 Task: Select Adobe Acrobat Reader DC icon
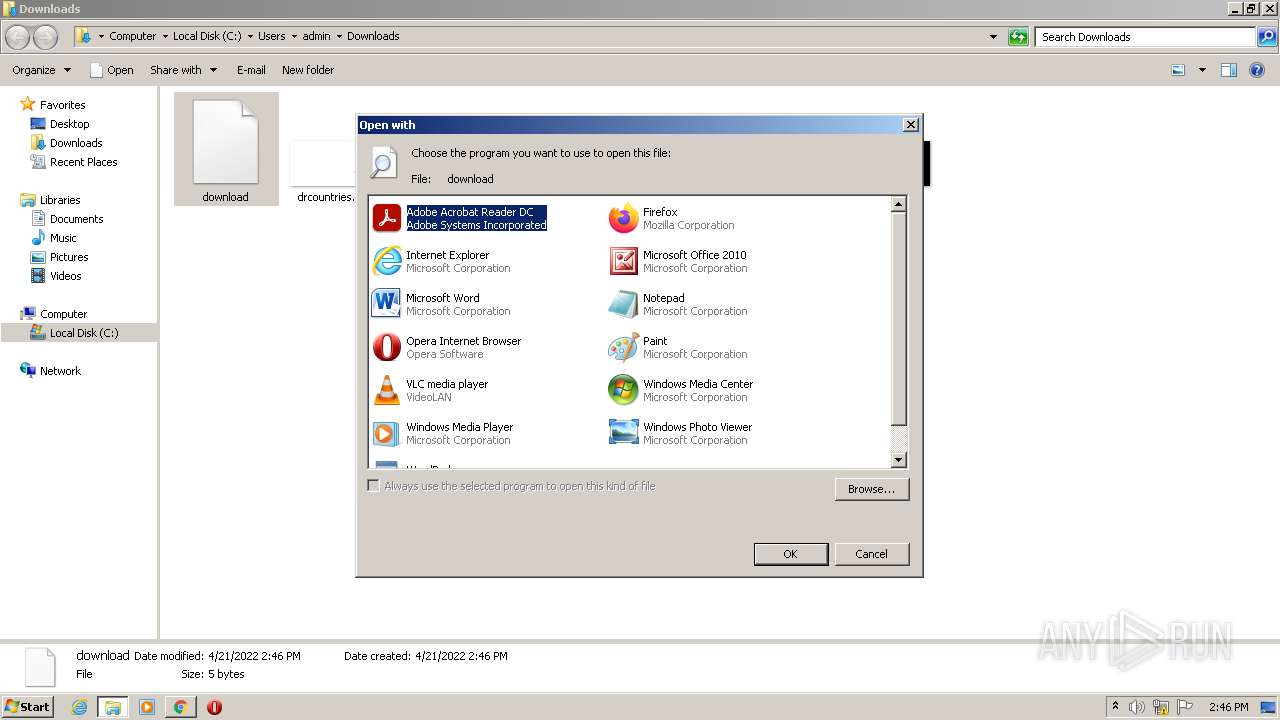386,218
